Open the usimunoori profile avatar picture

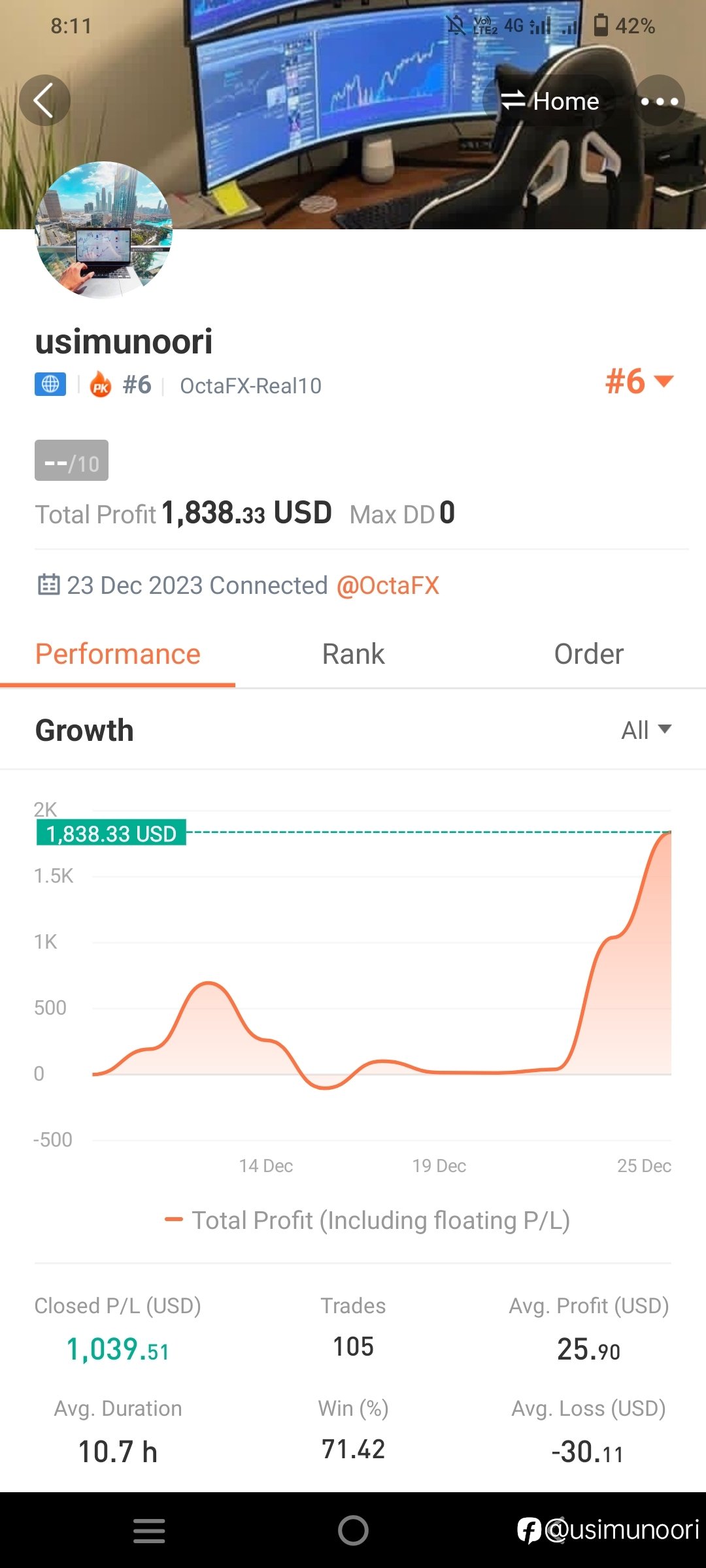point(103,230)
